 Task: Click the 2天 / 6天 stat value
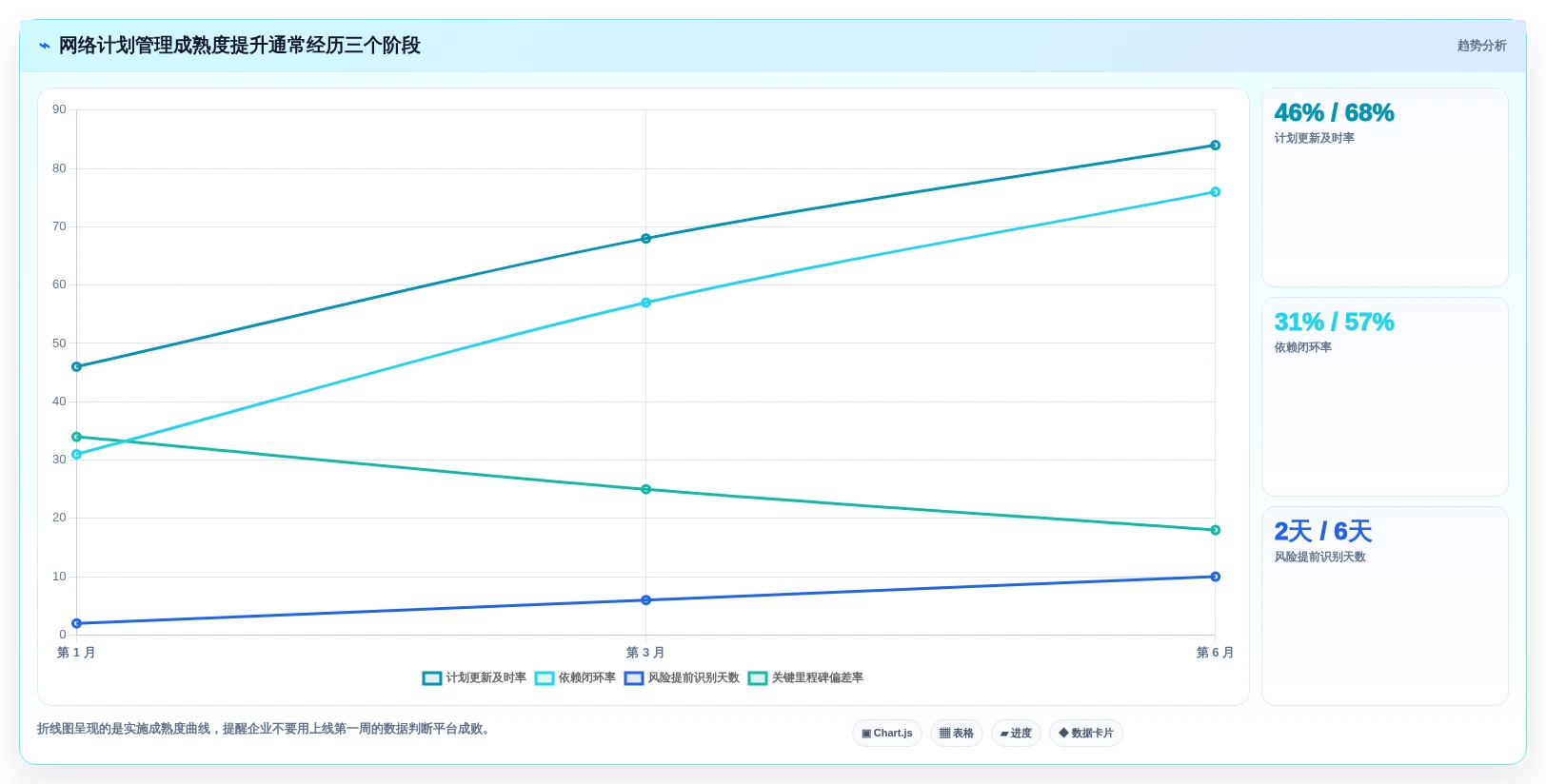pos(1322,532)
